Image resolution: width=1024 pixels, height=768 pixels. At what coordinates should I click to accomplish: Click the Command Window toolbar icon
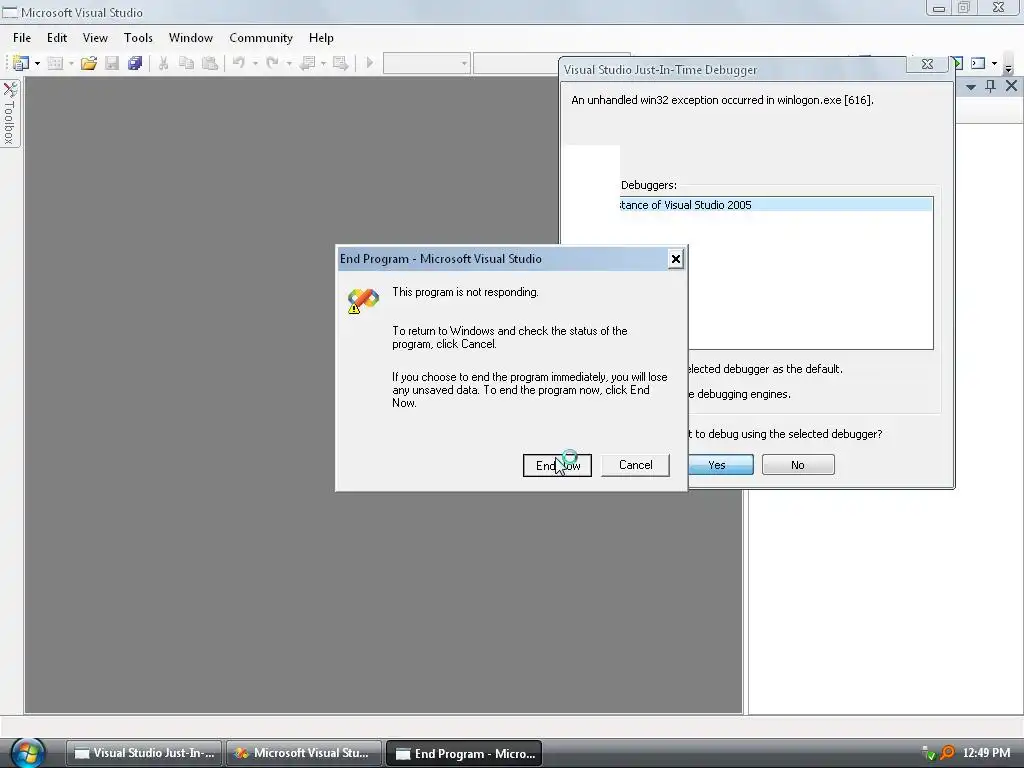coord(978,63)
